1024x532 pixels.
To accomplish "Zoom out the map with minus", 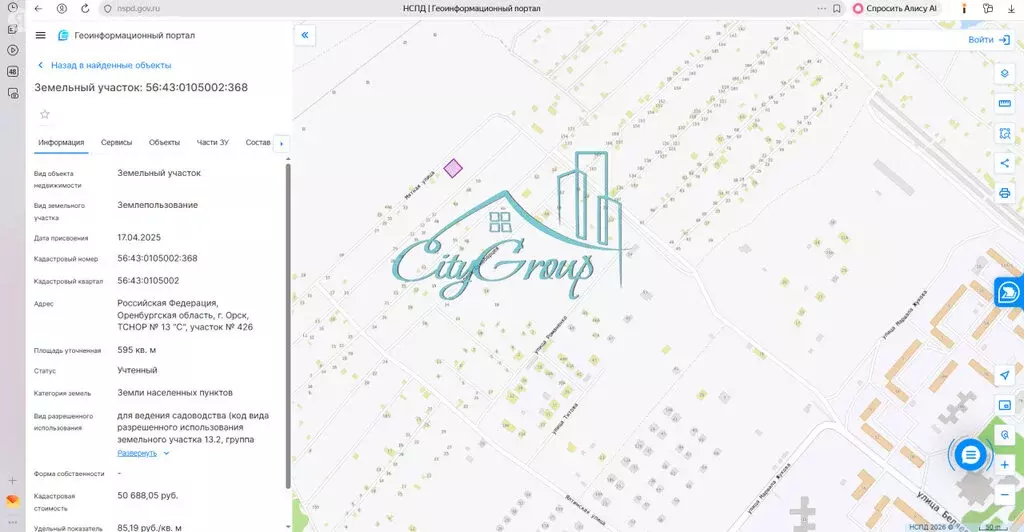I will point(1004,494).
